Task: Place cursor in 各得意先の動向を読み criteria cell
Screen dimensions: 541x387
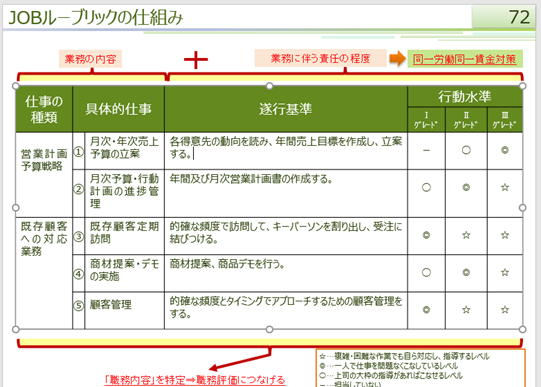Action: point(286,151)
